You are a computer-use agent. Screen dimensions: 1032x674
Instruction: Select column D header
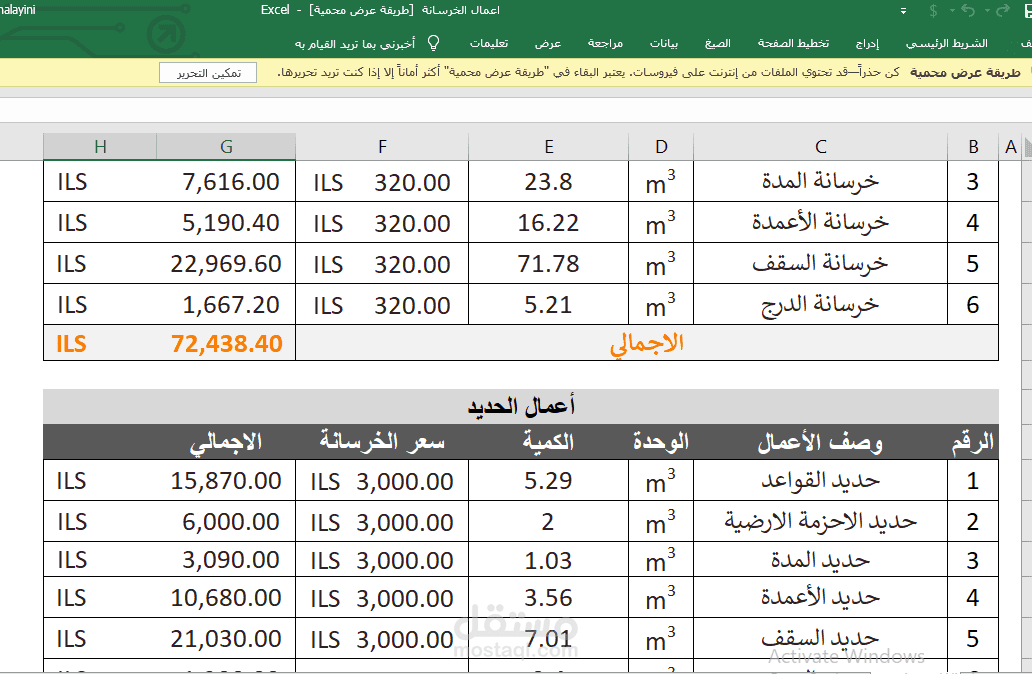pyautogui.click(x=661, y=147)
